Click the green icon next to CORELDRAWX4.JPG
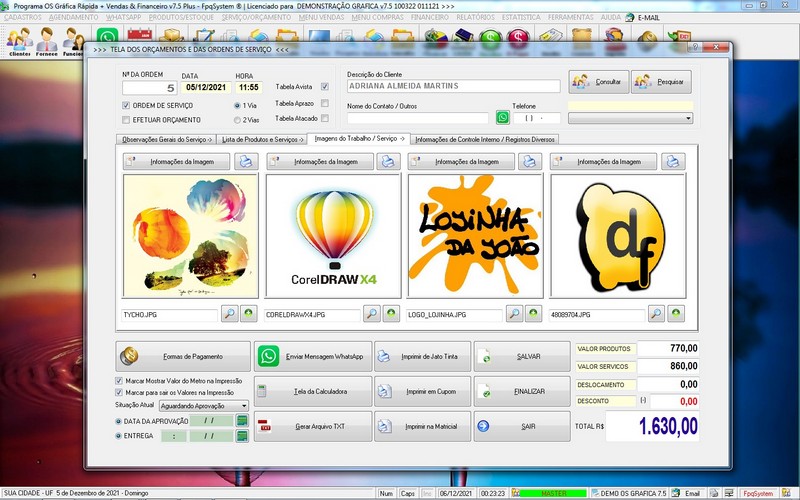800x500 pixels. pyautogui.click(x=391, y=313)
